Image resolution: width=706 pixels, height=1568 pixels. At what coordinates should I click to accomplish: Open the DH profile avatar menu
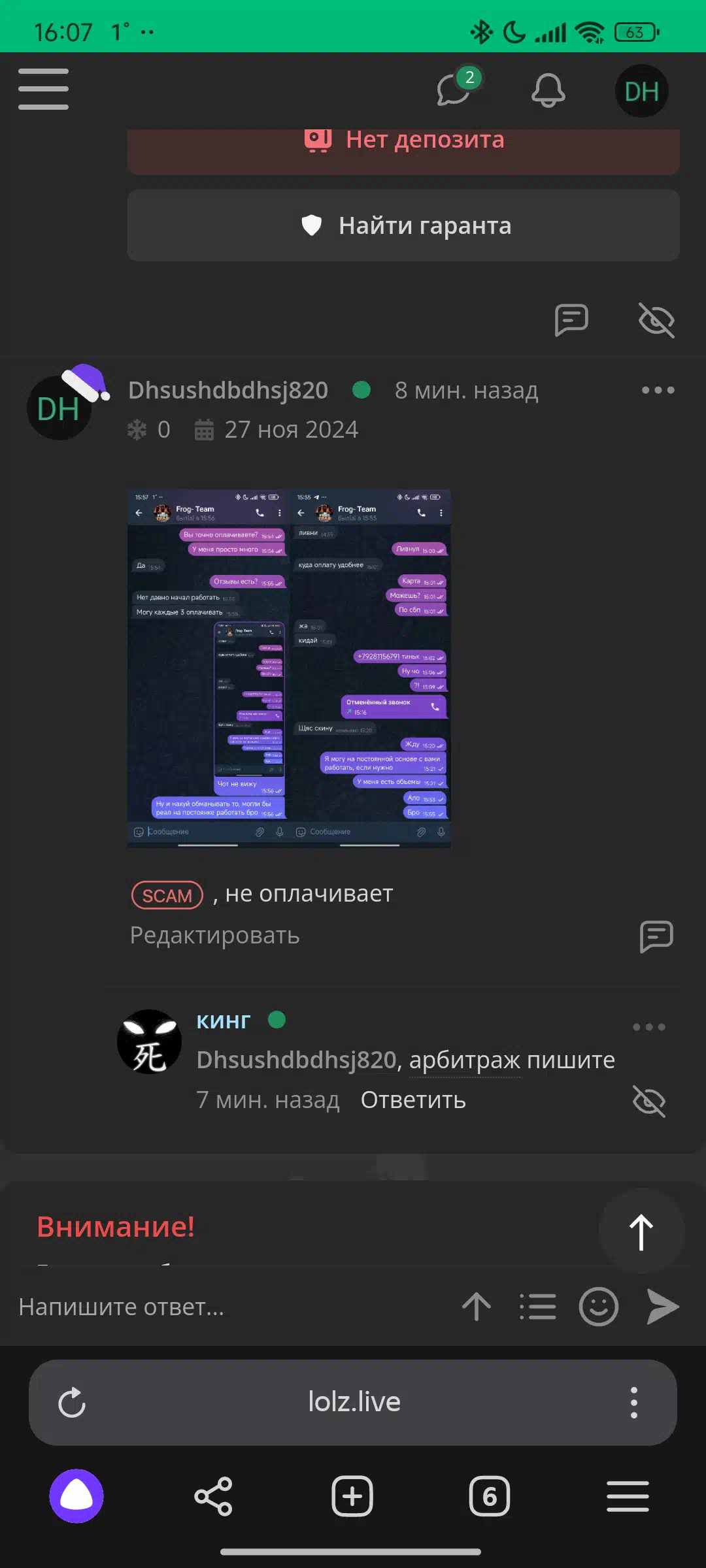coord(641,91)
